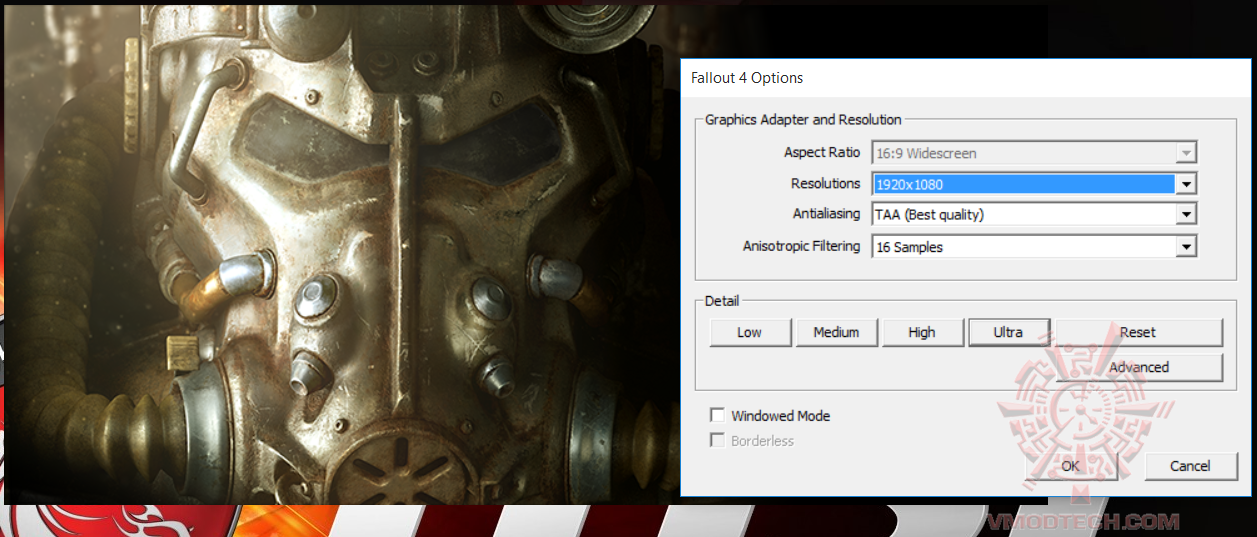Expand the Anisotropic Filtering dropdown arrow
This screenshot has height=537, width=1257.
[x=1186, y=247]
